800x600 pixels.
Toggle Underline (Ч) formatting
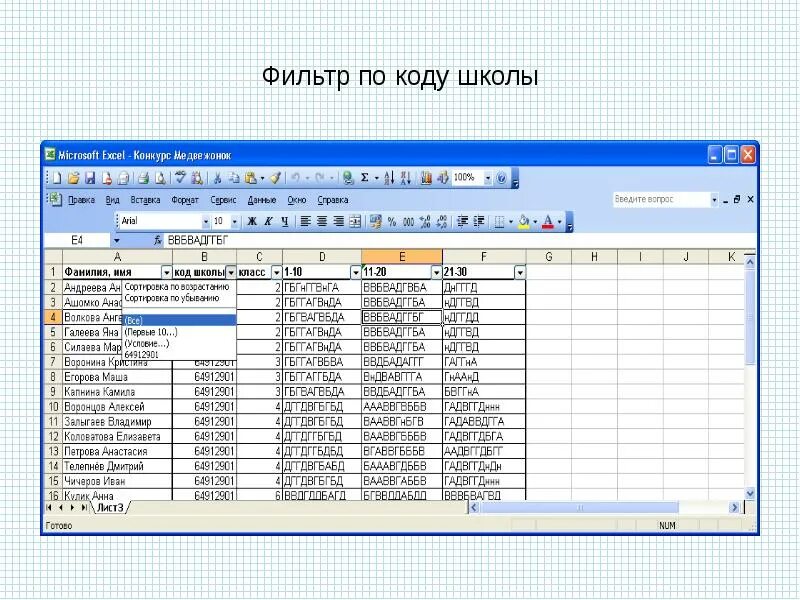coord(285,221)
